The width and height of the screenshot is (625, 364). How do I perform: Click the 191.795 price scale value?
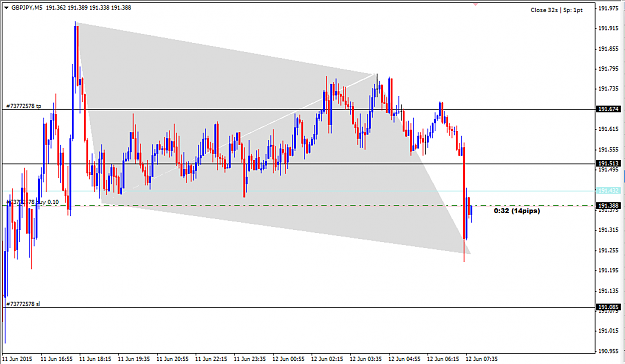[x=608, y=69]
